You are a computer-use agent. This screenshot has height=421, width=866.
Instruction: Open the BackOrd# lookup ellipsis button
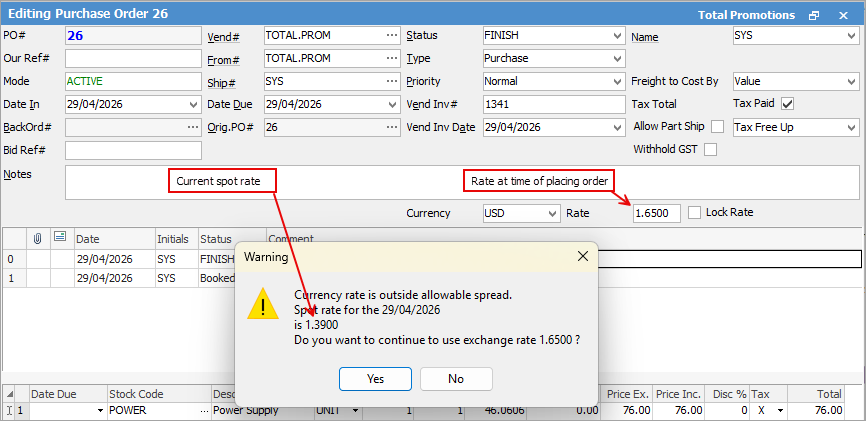click(193, 127)
